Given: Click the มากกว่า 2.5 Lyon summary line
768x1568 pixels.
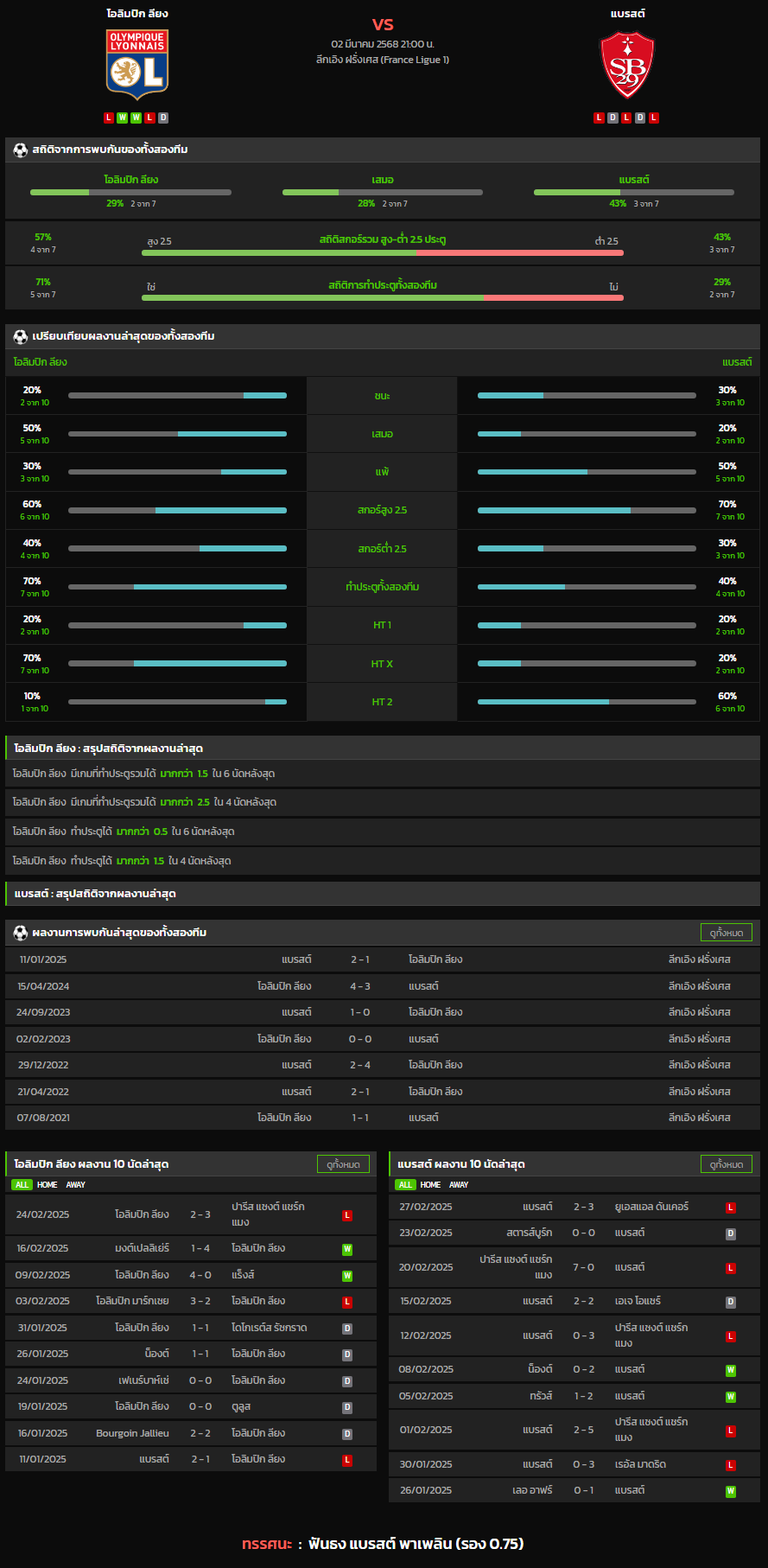Looking at the screenshot, I should (x=383, y=802).
